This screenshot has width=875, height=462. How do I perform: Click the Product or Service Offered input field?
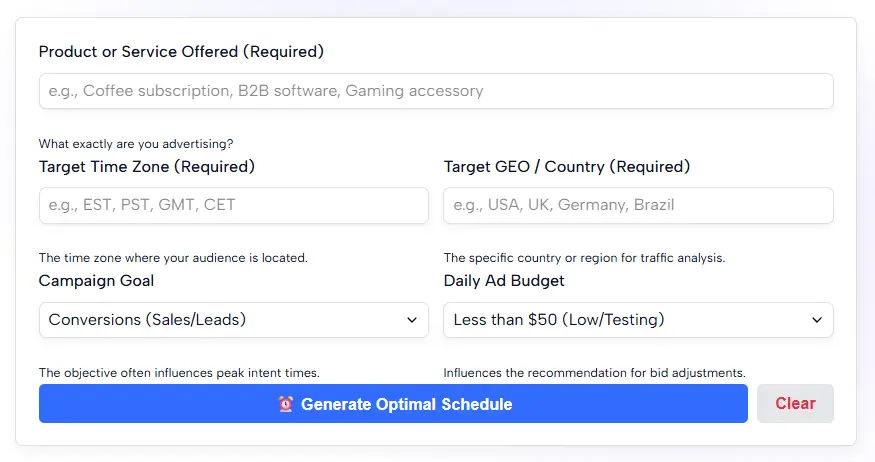click(x=436, y=91)
